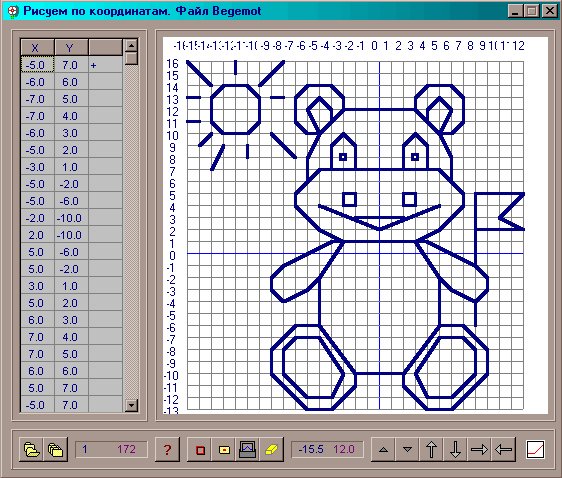The image size is (562, 478).
Task: Shift drawing with the up arrow
Action: (431, 449)
